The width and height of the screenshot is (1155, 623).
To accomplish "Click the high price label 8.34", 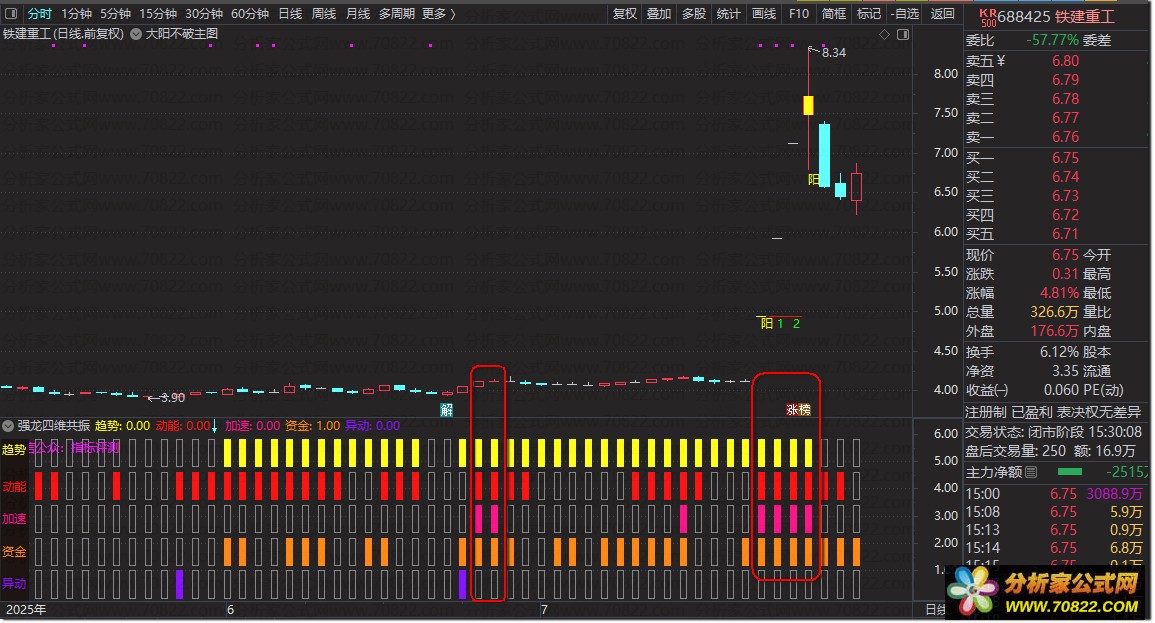I will (x=834, y=53).
